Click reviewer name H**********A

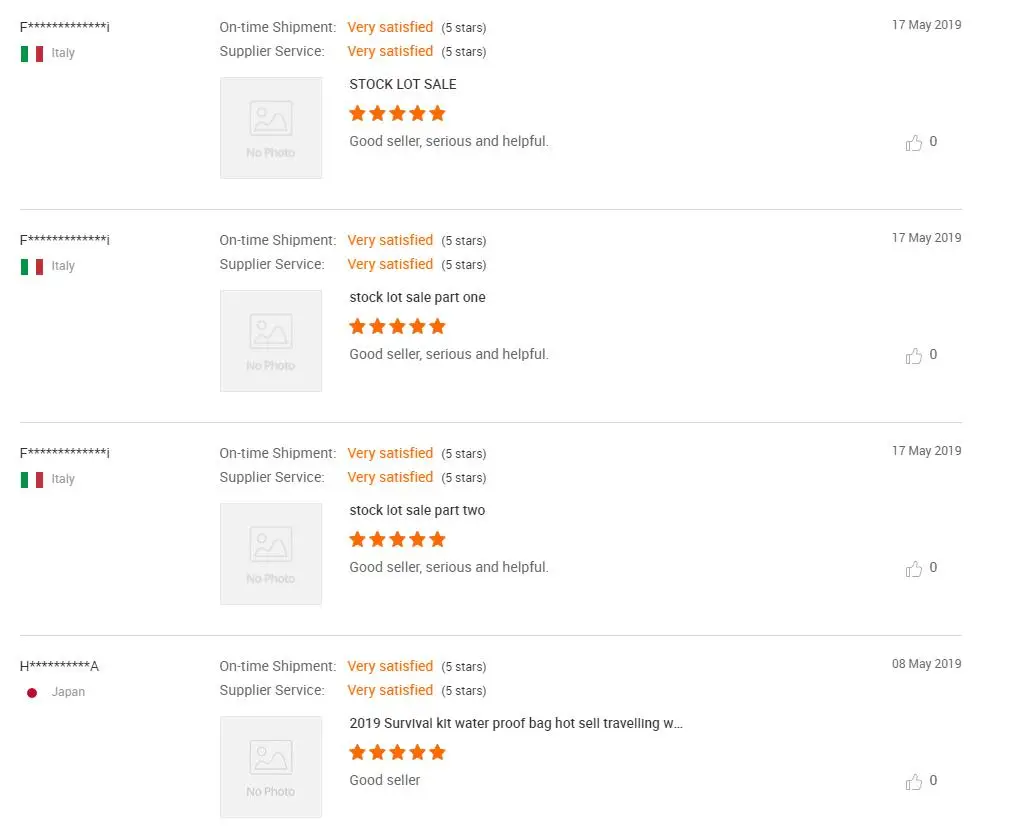coord(59,666)
